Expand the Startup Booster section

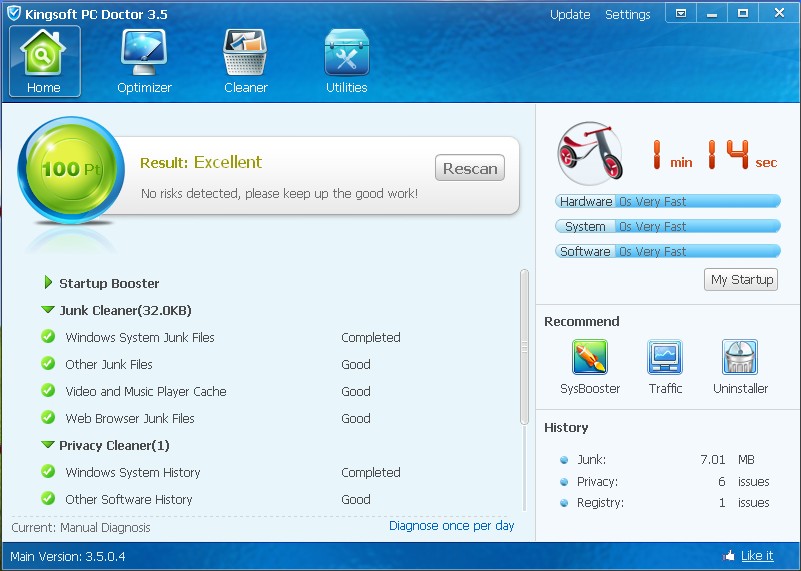click(x=49, y=282)
